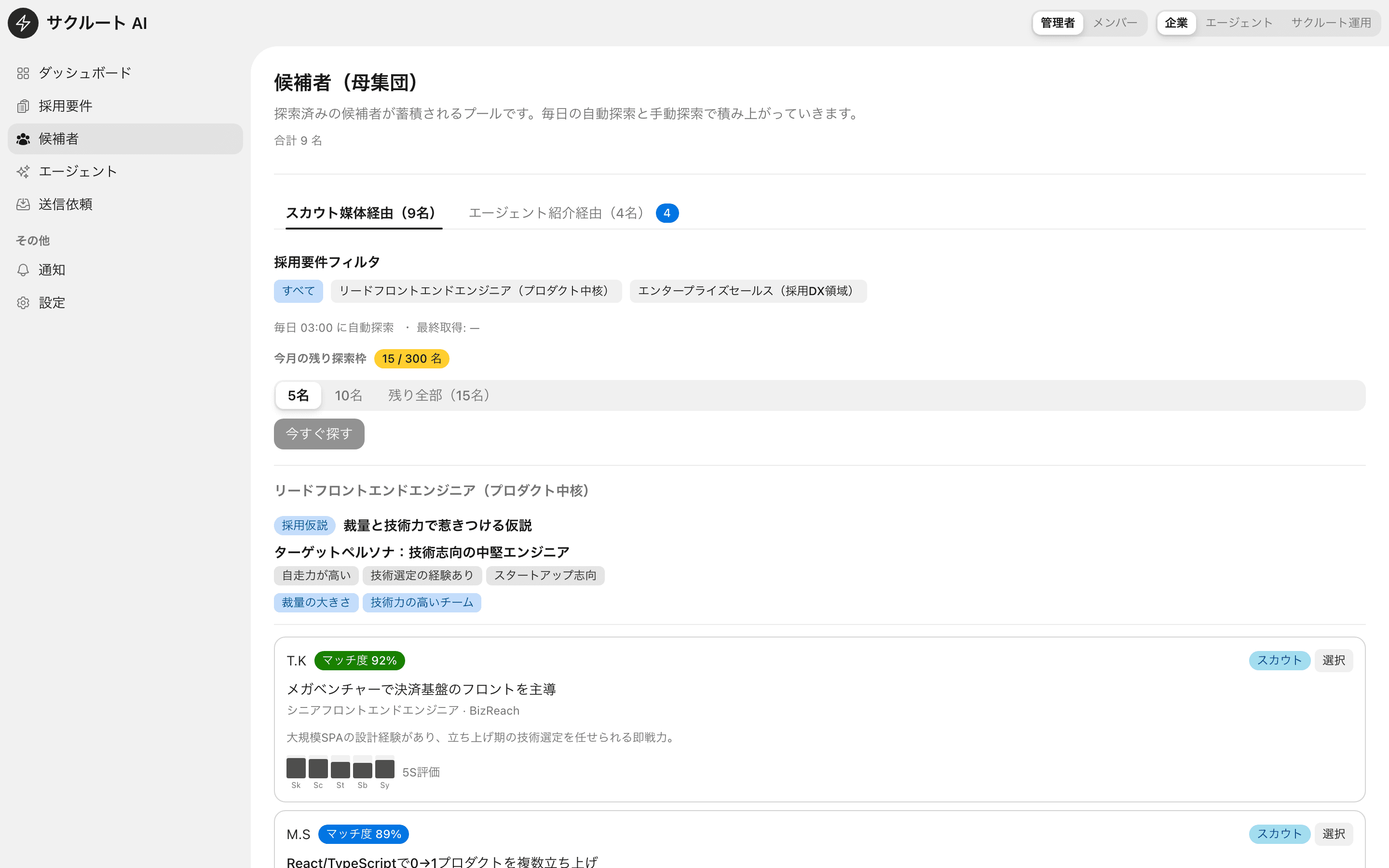Click the 技術選定の経験あり tag
Viewport: 1389px width, 868px height.
point(422,575)
